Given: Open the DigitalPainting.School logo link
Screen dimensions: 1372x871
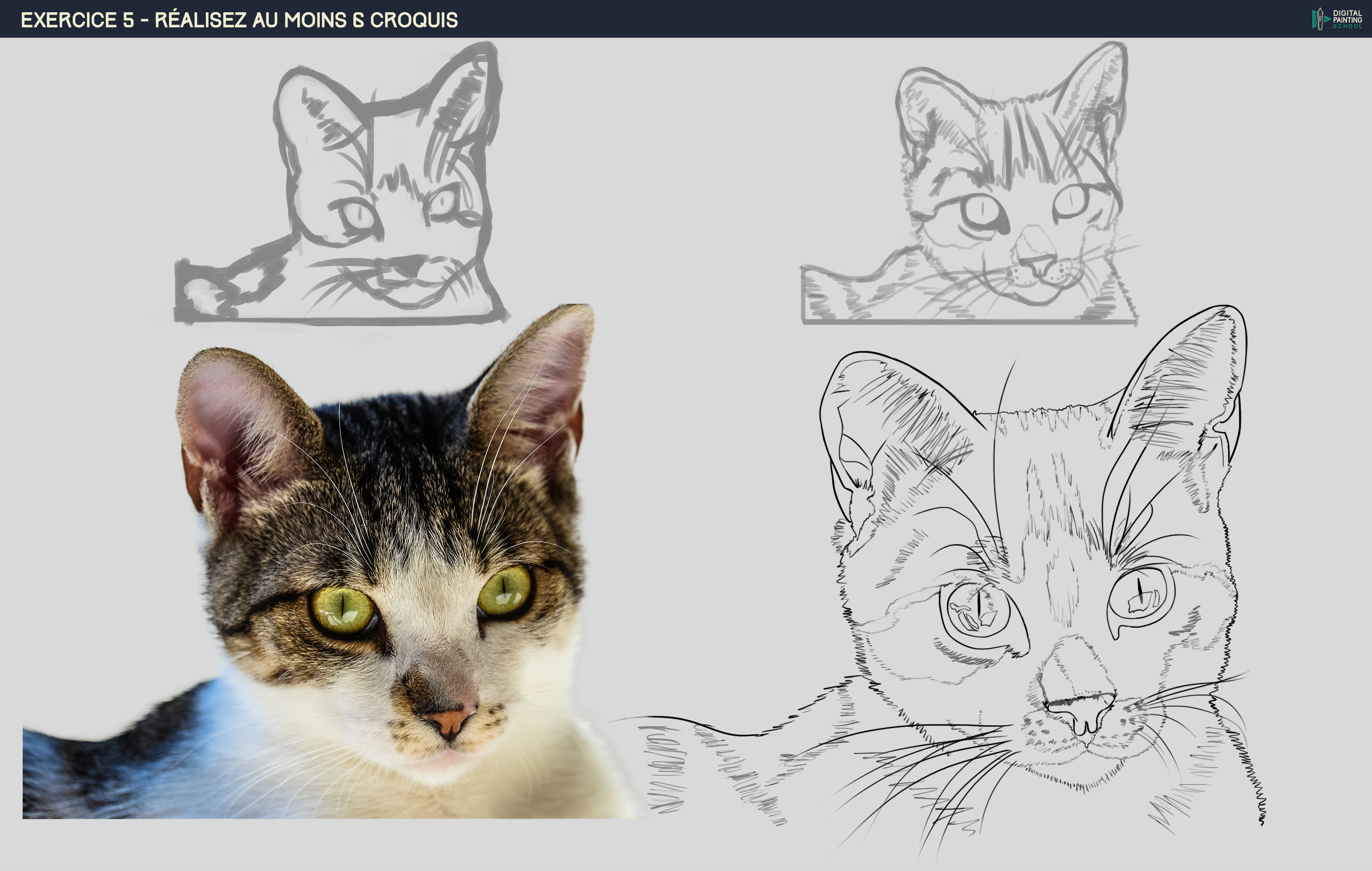Looking at the screenshot, I should click(x=1333, y=19).
